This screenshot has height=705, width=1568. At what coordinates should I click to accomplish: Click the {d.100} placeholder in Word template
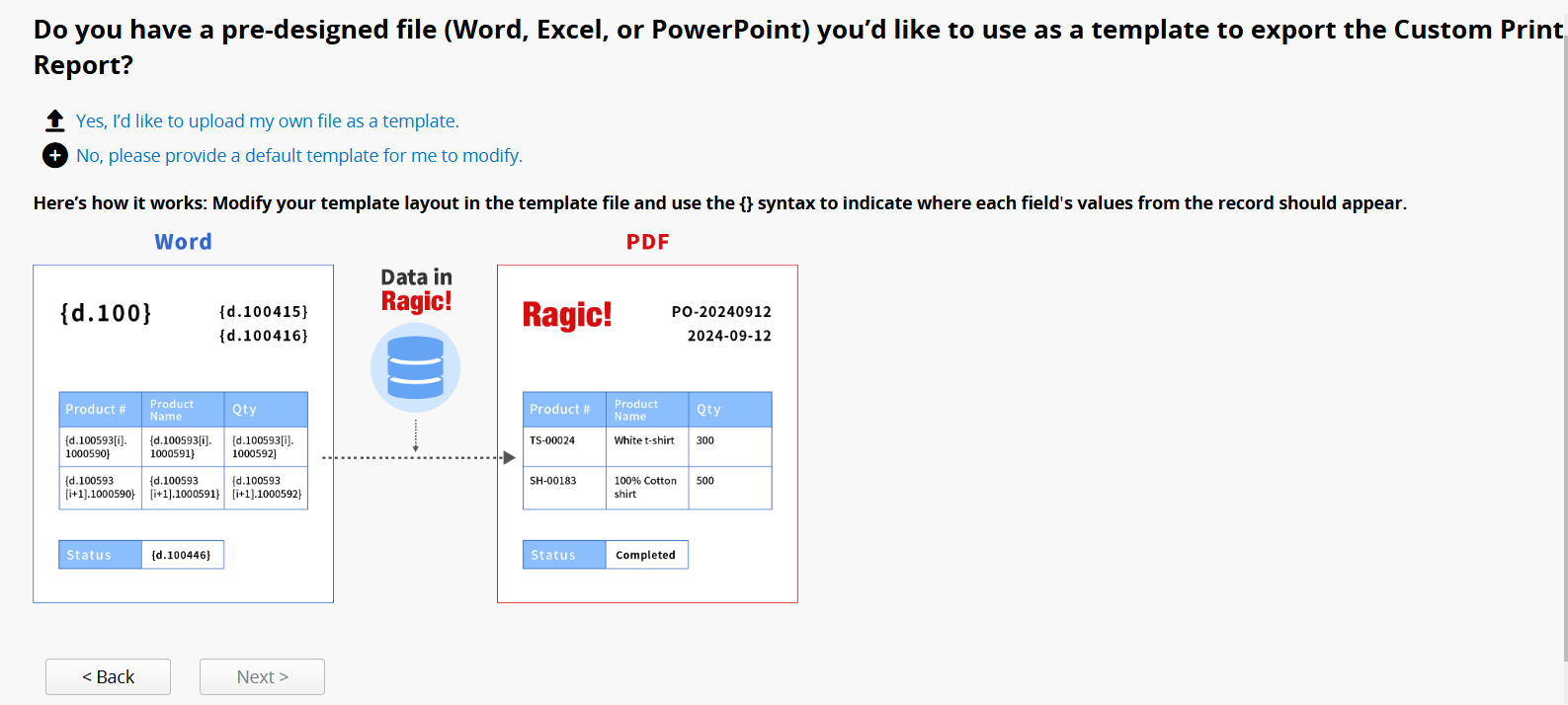(x=106, y=313)
